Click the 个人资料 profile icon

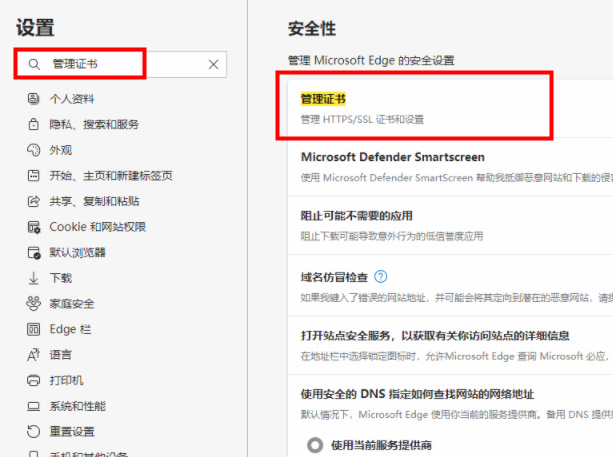(34, 99)
